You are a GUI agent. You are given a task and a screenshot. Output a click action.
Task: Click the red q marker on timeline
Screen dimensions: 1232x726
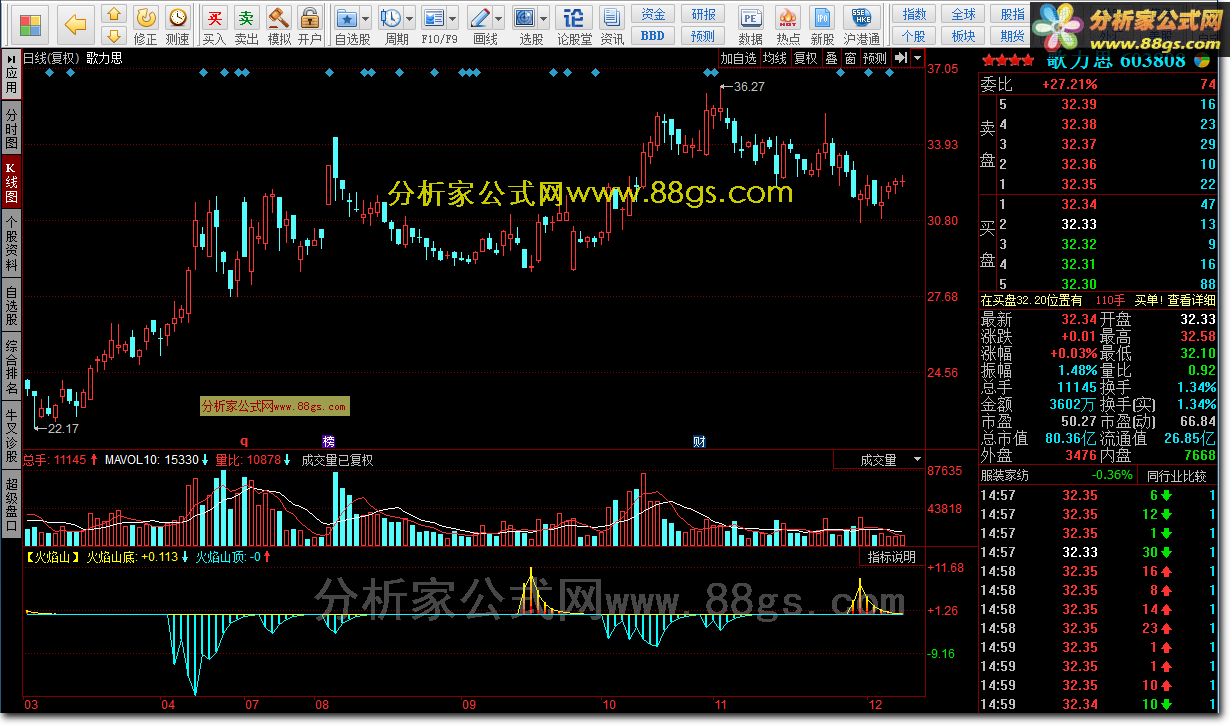pos(243,441)
